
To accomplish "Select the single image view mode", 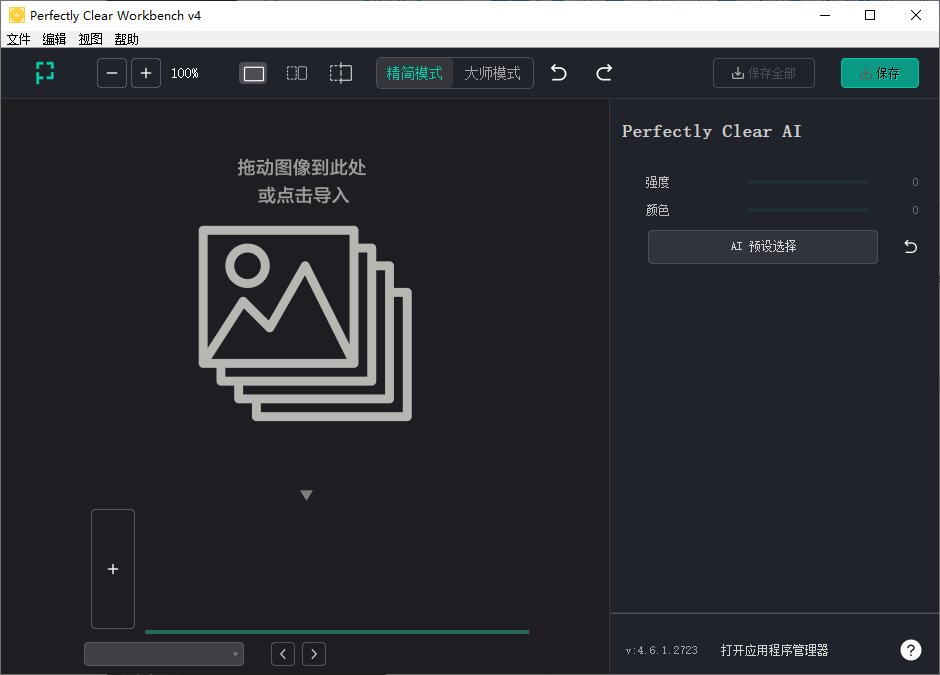I will coord(253,72).
